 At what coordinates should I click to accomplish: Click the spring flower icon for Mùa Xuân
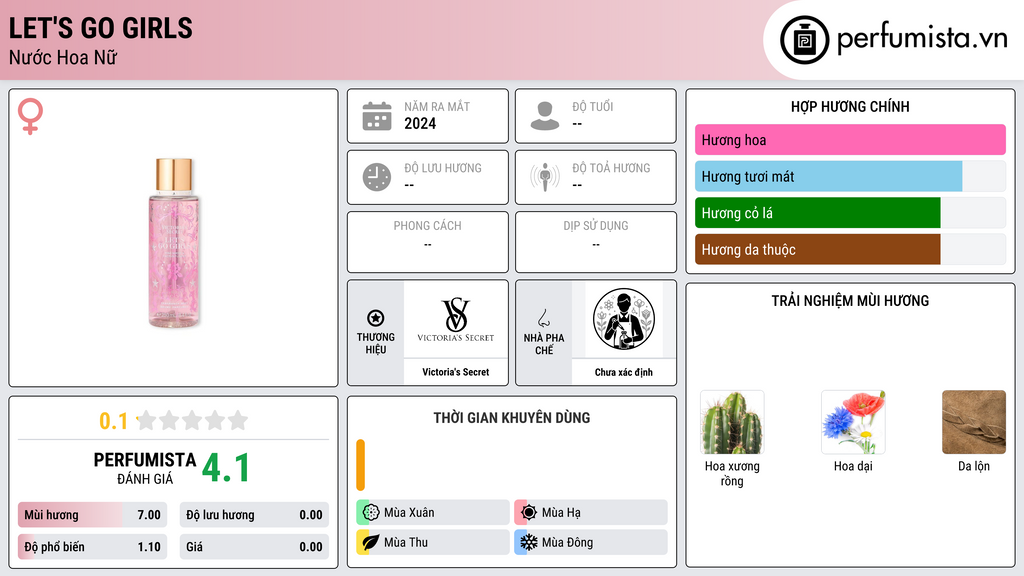click(x=371, y=513)
